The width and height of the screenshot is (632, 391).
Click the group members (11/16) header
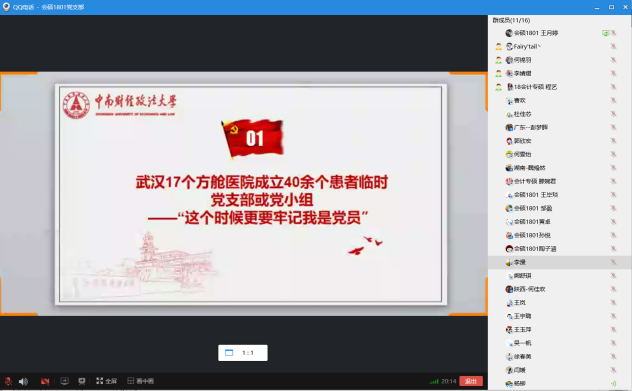tap(511, 20)
